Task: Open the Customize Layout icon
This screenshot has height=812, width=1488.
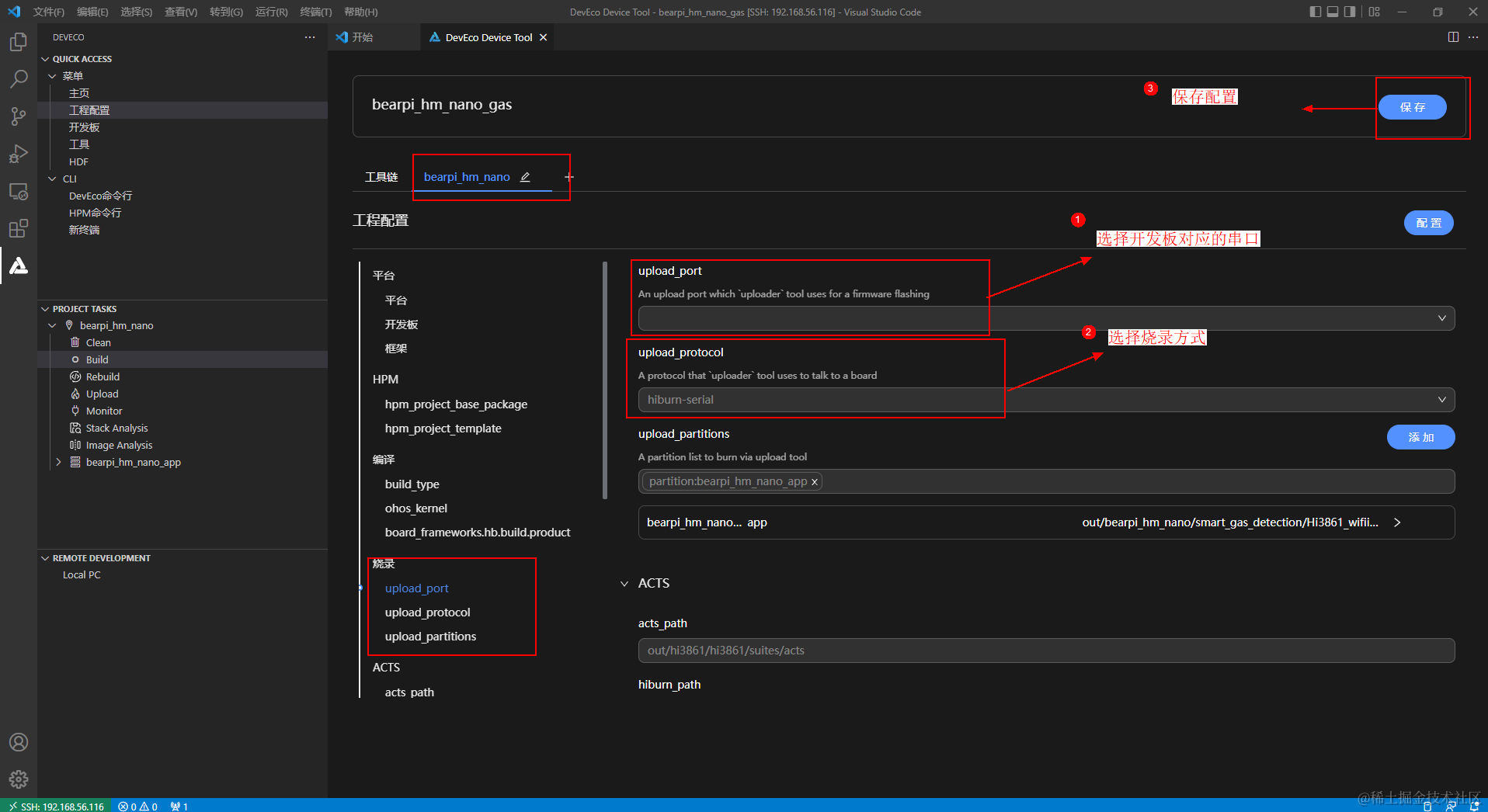Action: point(1375,12)
